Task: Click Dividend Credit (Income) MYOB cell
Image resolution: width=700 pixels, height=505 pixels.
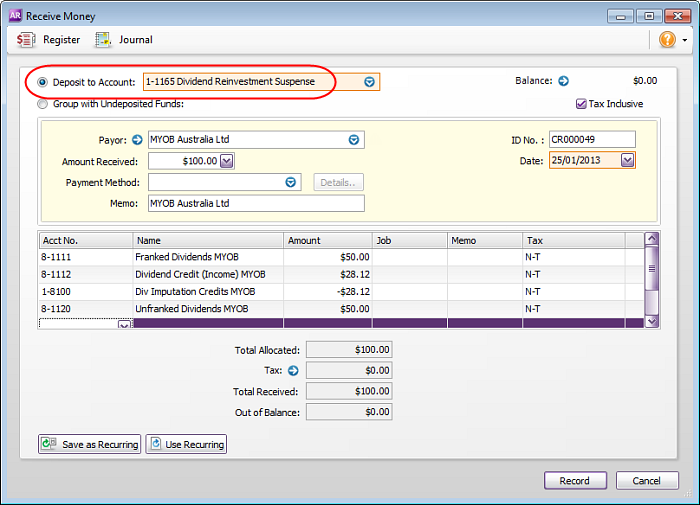Action: (208, 274)
